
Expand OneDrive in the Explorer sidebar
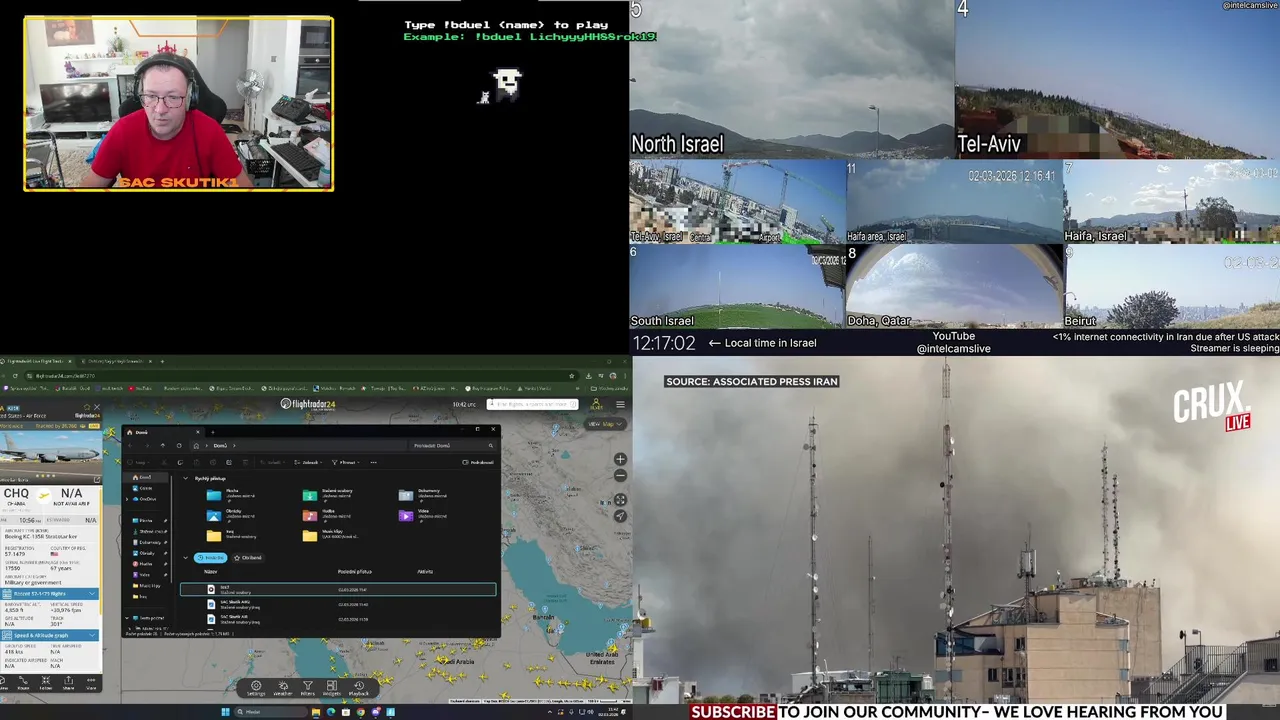point(127,499)
